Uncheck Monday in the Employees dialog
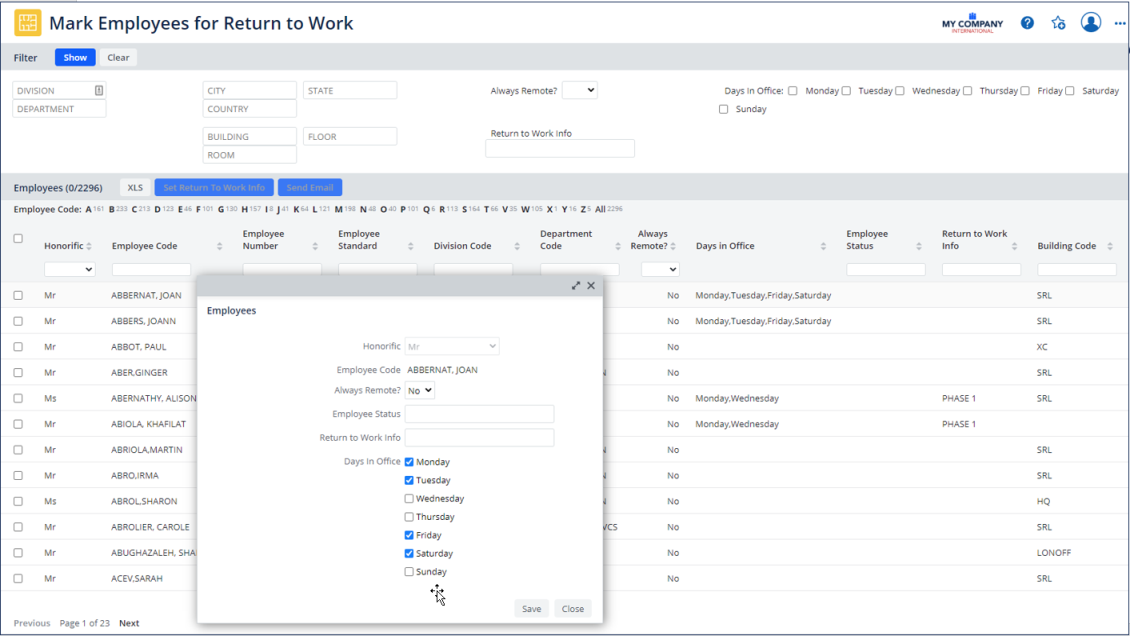 tap(409, 462)
